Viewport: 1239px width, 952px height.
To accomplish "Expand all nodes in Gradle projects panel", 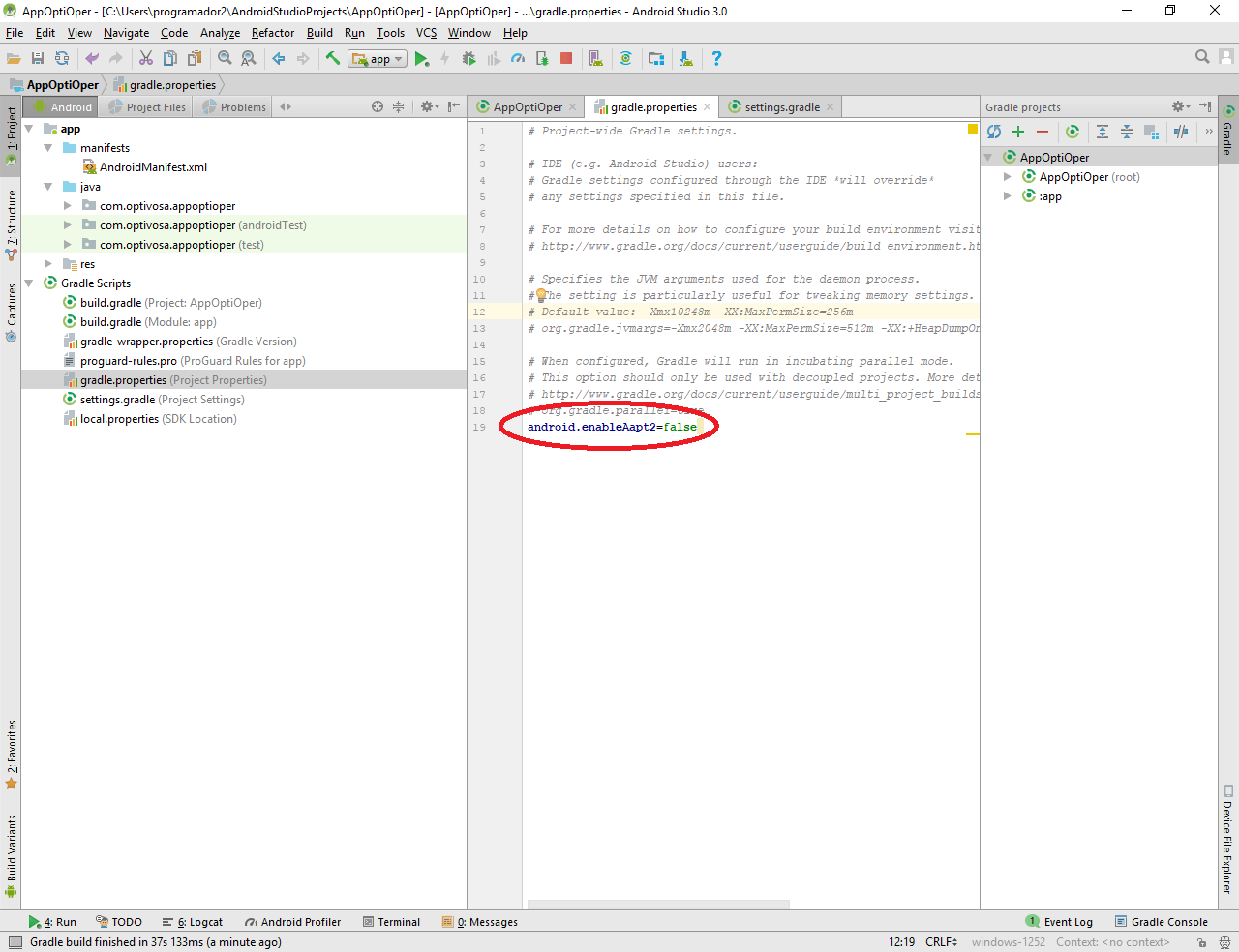I will (1103, 132).
